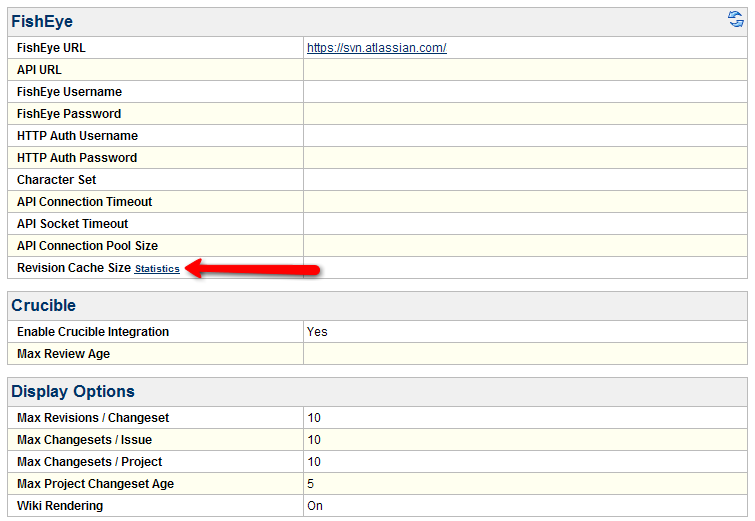
Task: Select the HTTP Auth Password label
Action: pyautogui.click(x=77, y=158)
